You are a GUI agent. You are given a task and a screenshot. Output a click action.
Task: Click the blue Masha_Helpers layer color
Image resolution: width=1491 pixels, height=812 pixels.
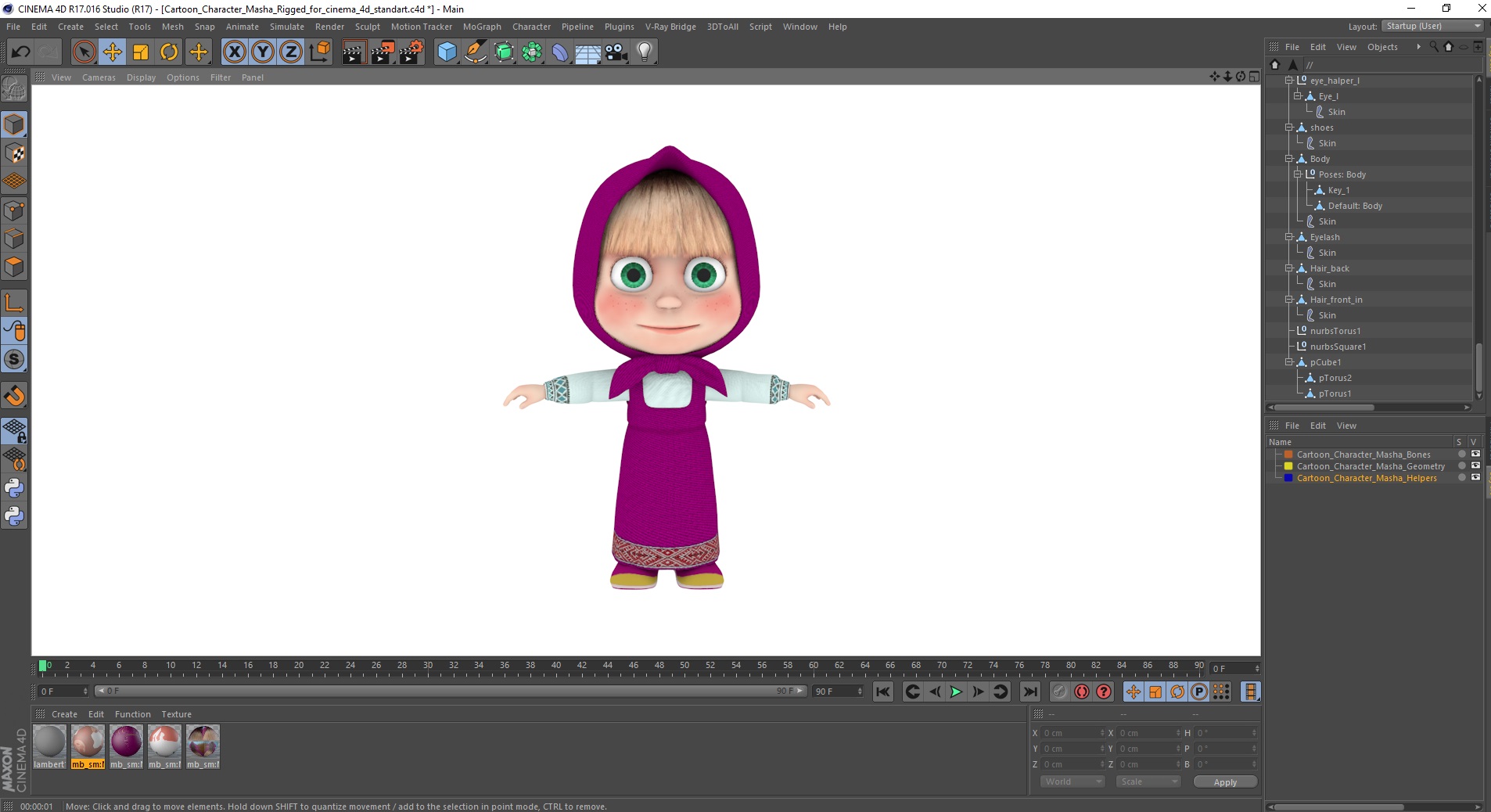point(1288,478)
